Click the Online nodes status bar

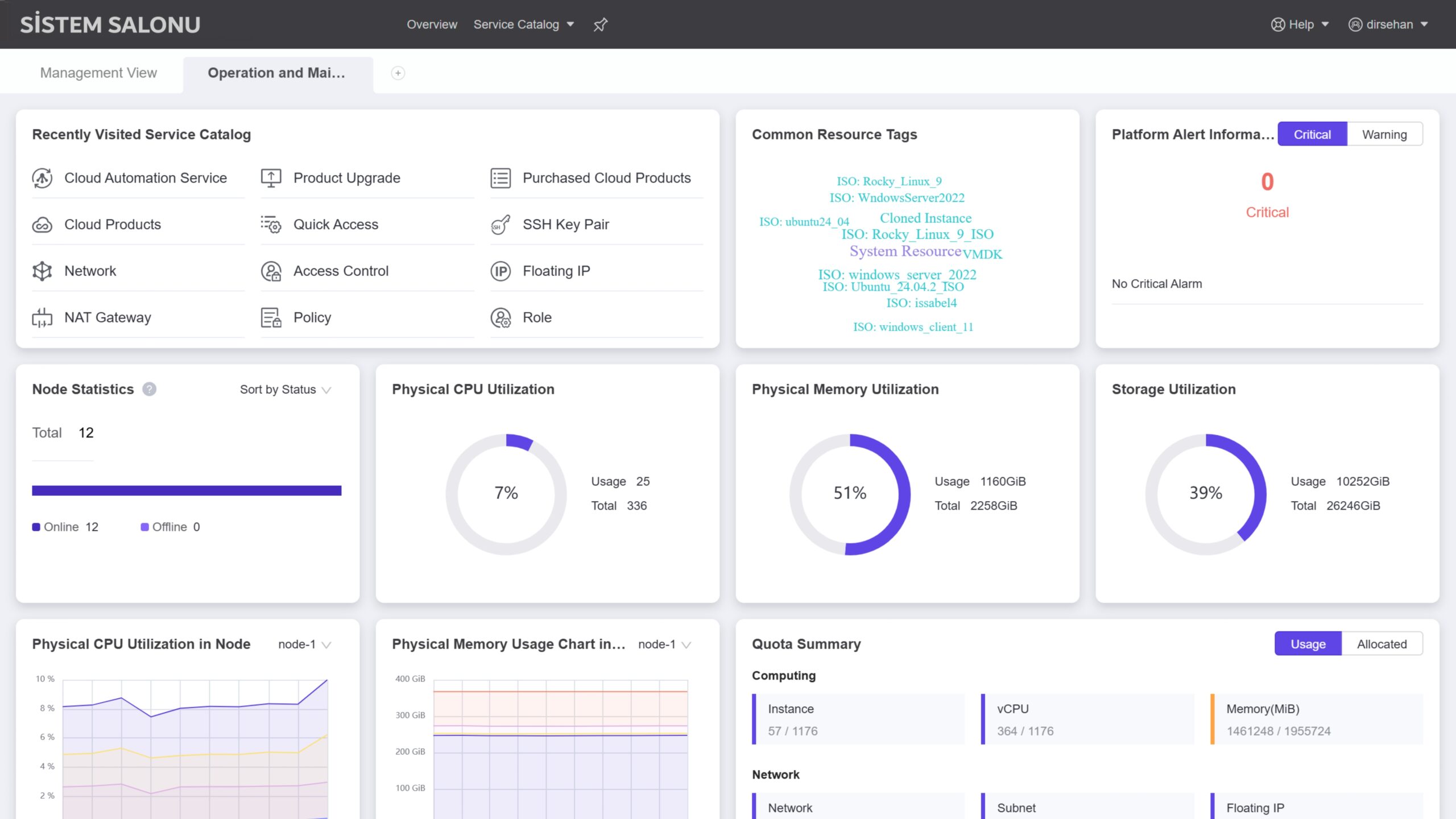coord(187,490)
